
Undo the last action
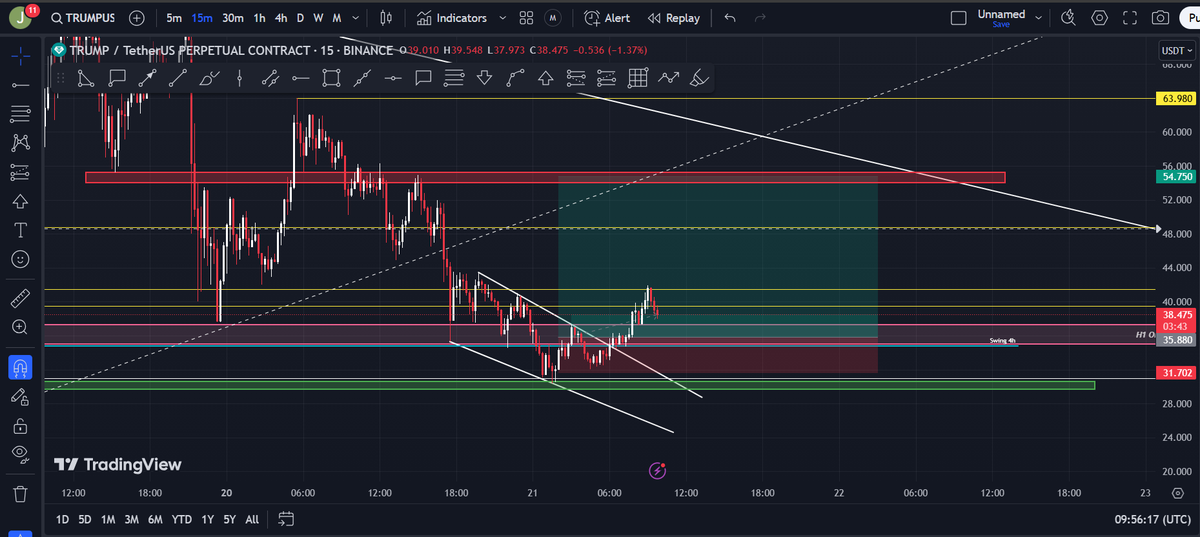pos(729,18)
